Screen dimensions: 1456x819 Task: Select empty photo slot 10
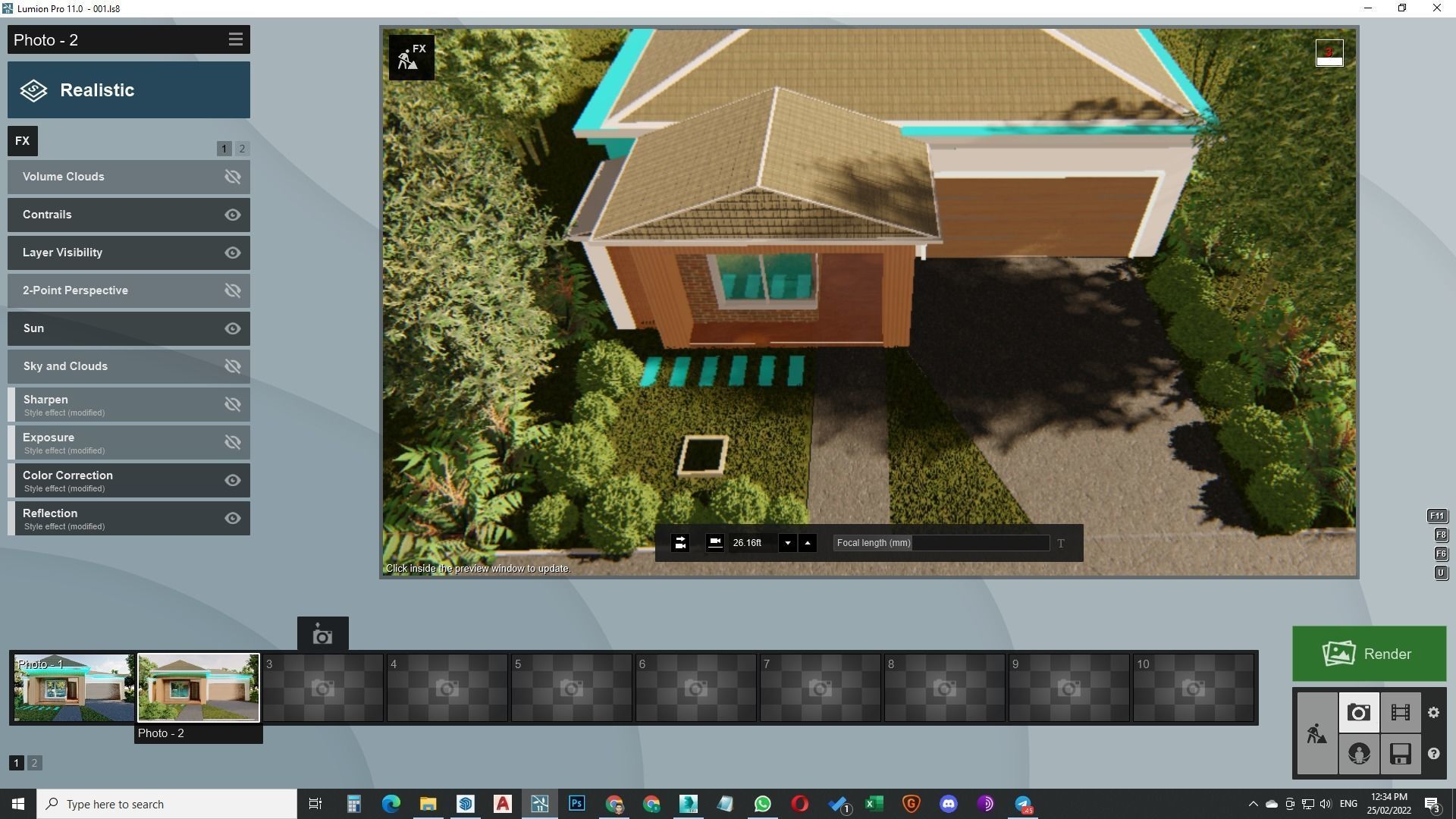pos(1193,688)
